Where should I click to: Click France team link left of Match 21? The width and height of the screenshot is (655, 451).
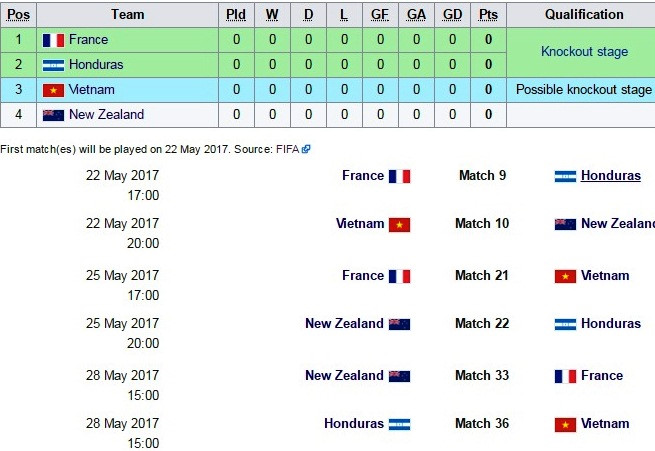click(363, 276)
